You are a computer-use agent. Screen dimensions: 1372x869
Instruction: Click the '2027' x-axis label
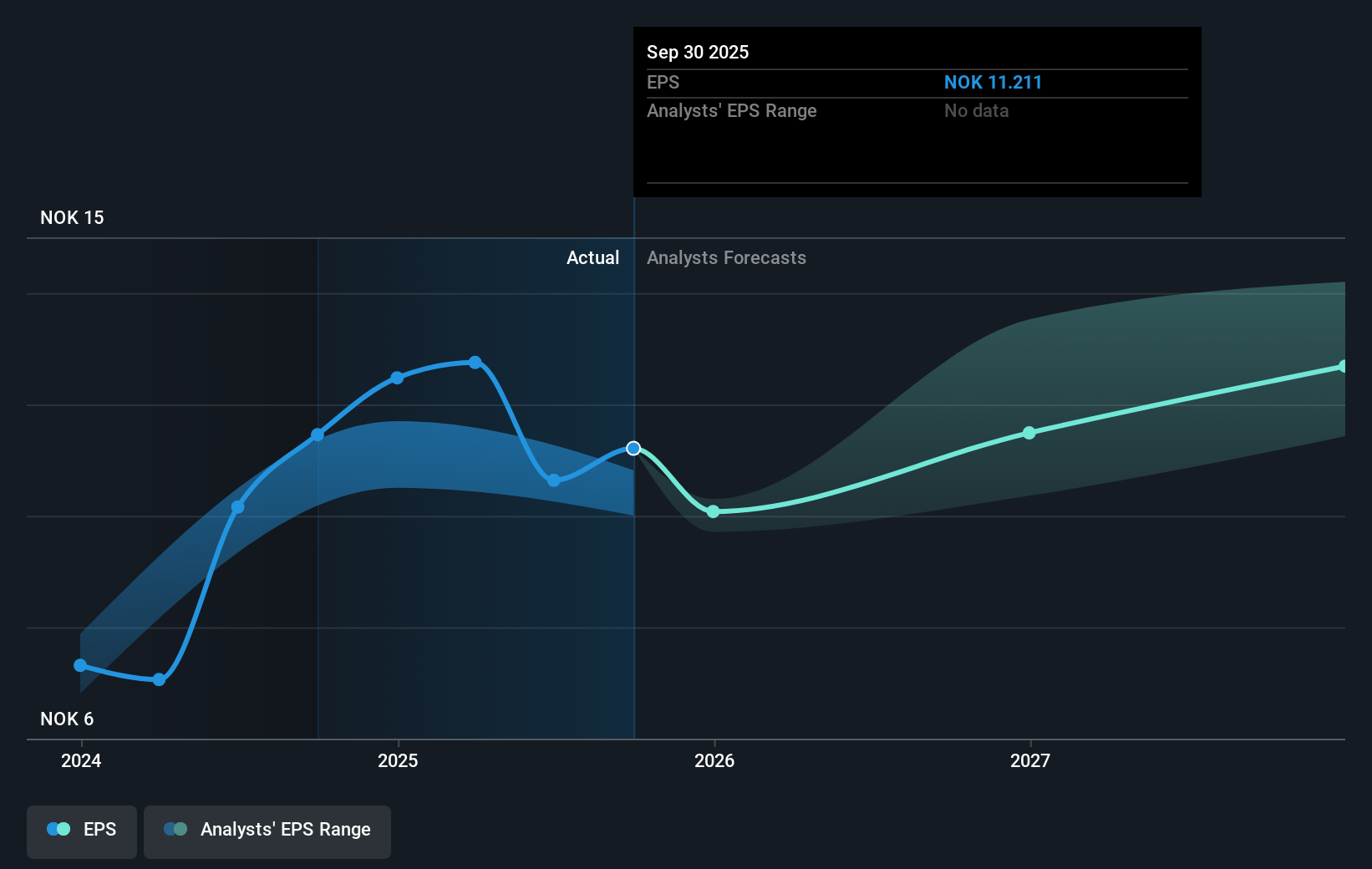pyautogui.click(x=1030, y=760)
